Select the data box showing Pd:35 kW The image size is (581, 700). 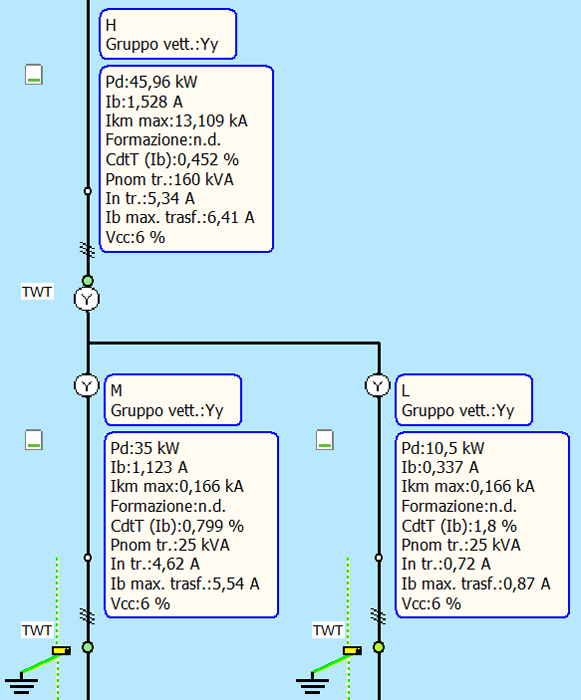(191, 525)
